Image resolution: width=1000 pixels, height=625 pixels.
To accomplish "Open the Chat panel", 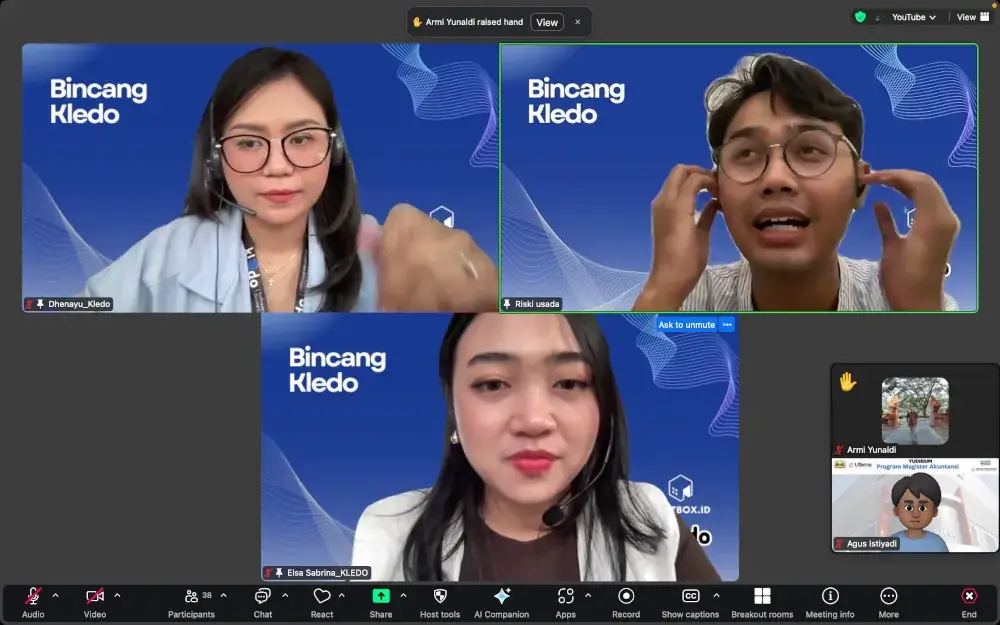I will coord(263,603).
